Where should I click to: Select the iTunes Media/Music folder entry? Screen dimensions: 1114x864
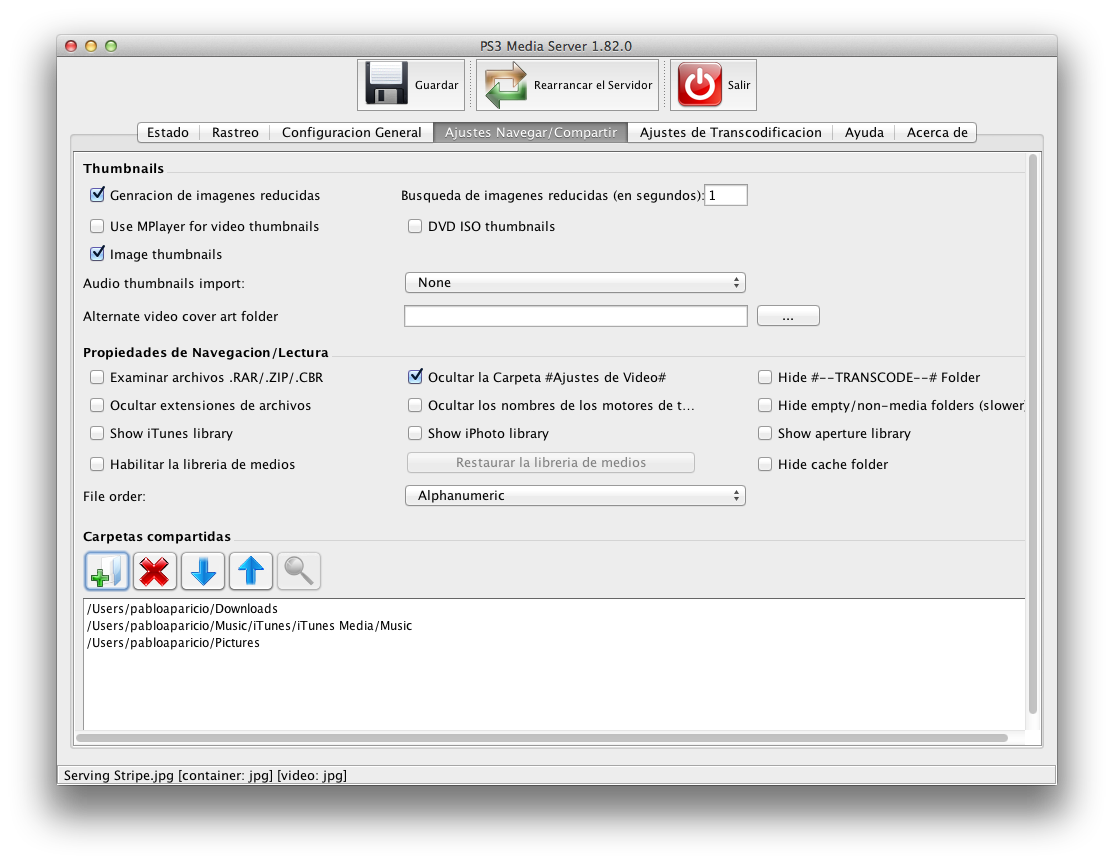pyautogui.click(x=249, y=625)
